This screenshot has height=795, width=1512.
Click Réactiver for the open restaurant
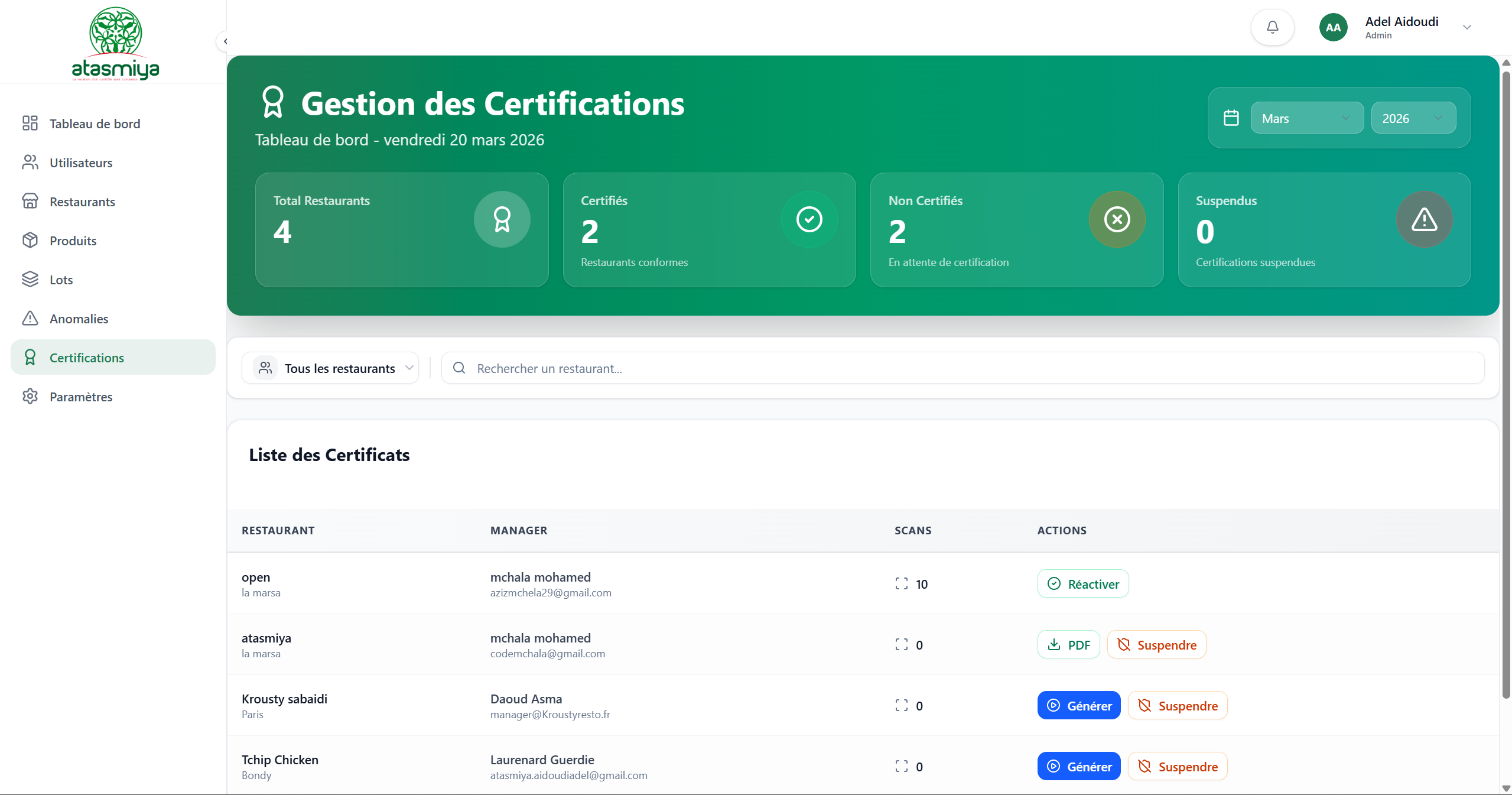coord(1082,584)
